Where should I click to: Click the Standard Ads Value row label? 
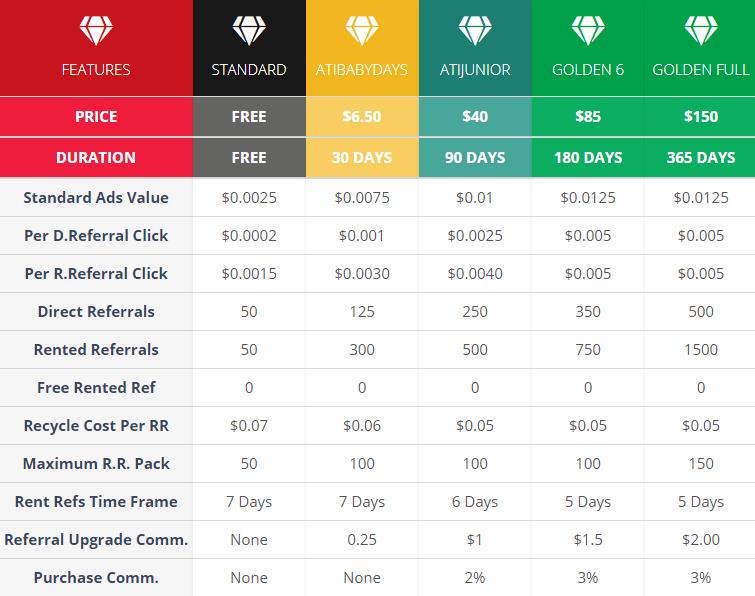point(96,197)
